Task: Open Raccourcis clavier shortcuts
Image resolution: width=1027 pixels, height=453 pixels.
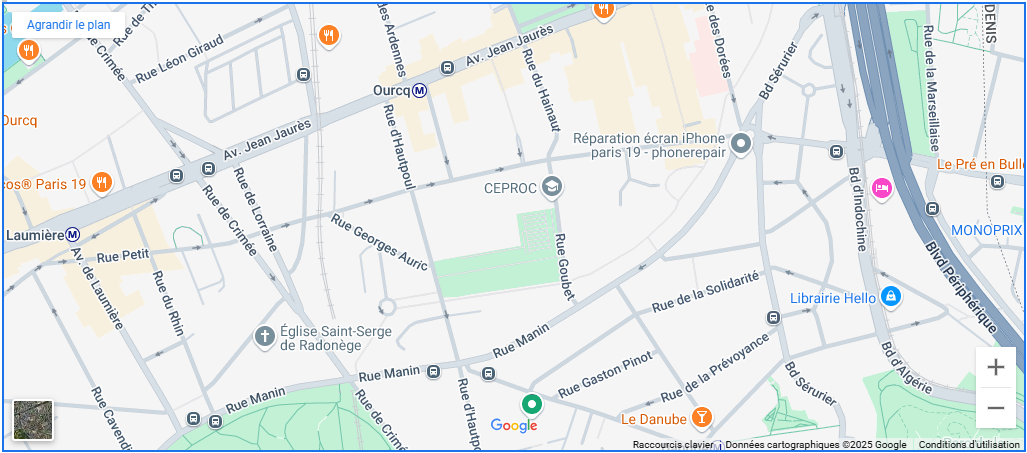Action: tap(673, 445)
